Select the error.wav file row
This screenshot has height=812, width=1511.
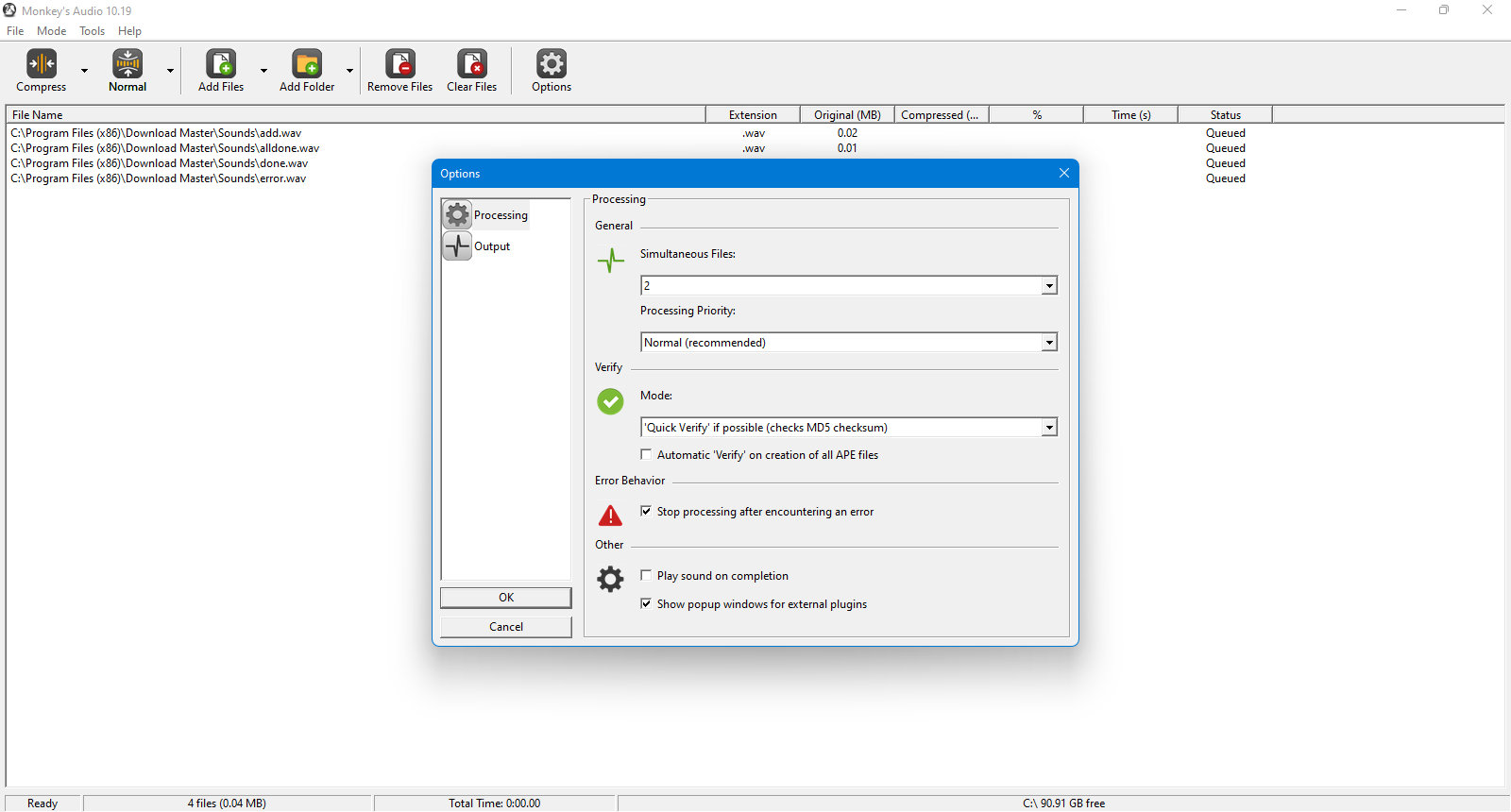coord(158,178)
